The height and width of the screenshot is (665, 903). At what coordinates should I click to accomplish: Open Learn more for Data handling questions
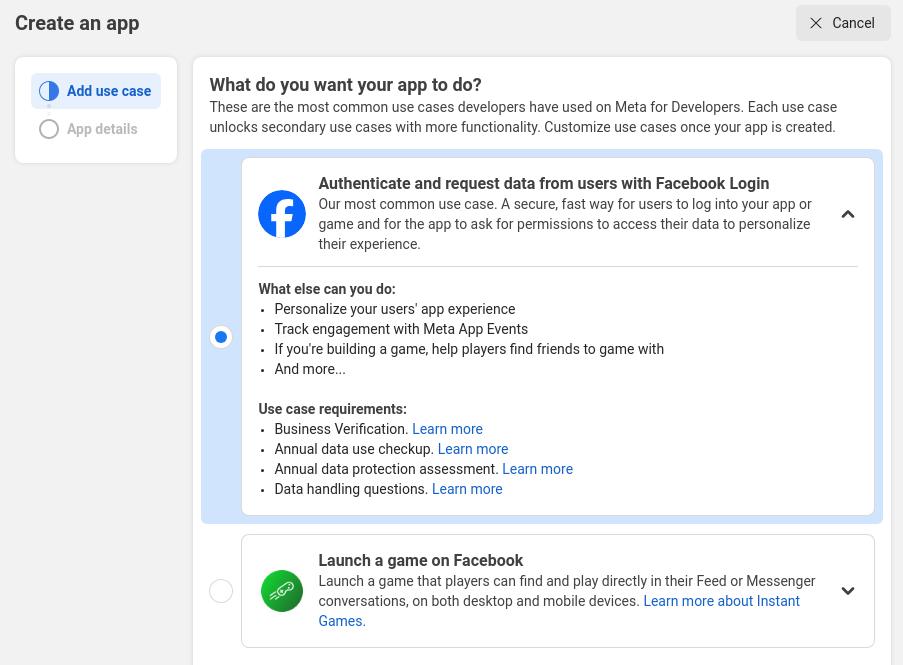(x=467, y=489)
